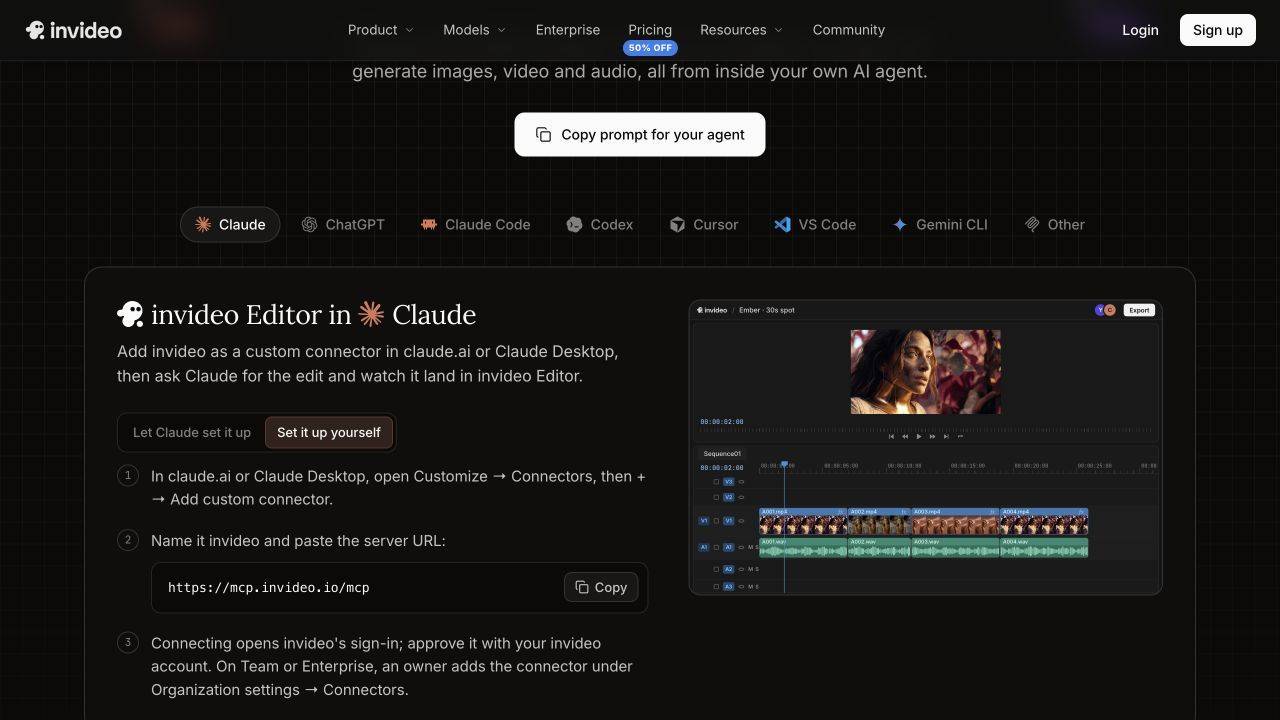Switch to the Other tab
1280x720 pixels.
click(x=1055, y=225)
